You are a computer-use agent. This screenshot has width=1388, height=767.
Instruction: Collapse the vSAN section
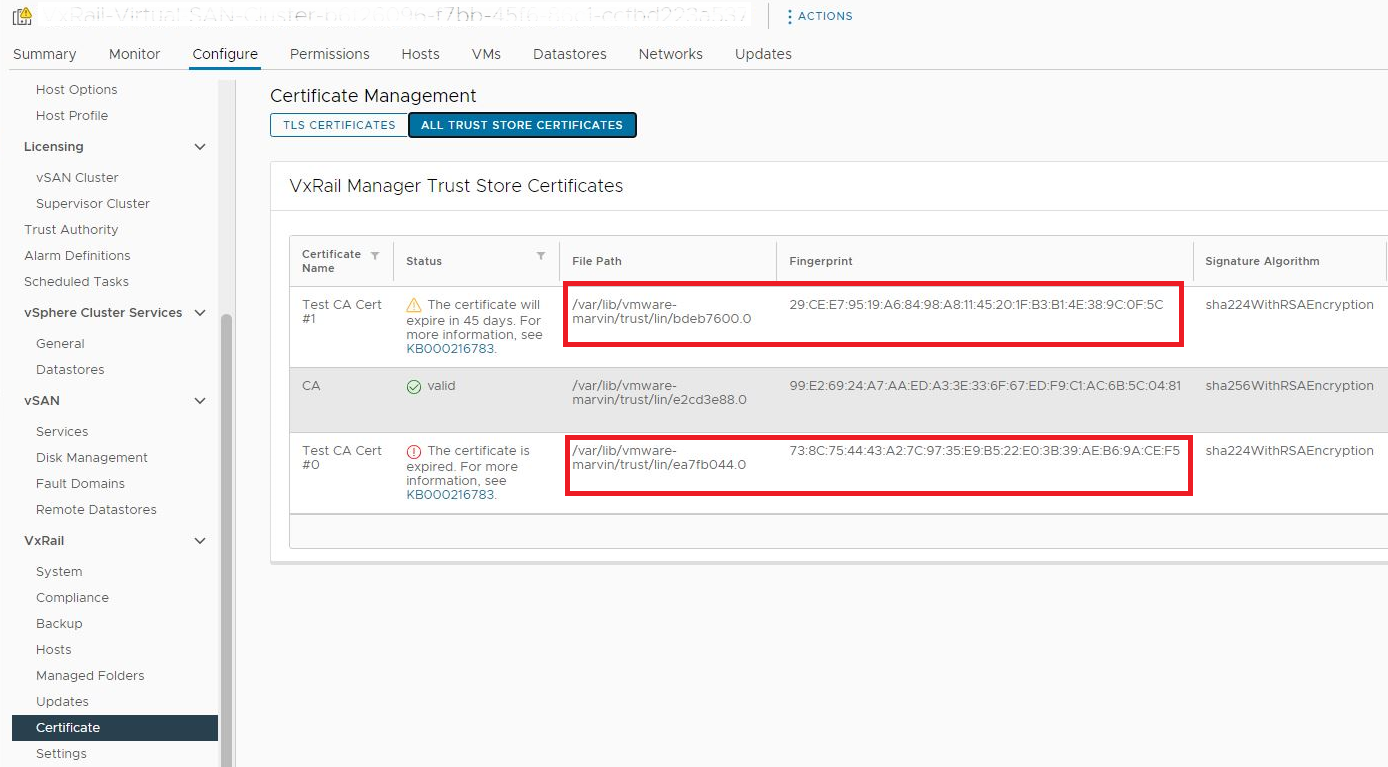(x=199, y=400)
